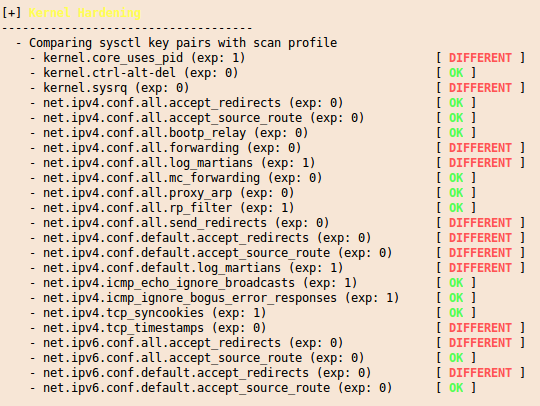
Task: Click DIFFERENT status beside kernel.sysrq
Action: pos(480,88)
